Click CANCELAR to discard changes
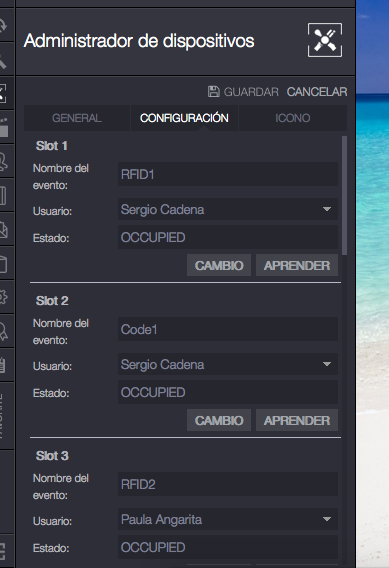This screenshot has width=389, height=568. pos(317,92)
